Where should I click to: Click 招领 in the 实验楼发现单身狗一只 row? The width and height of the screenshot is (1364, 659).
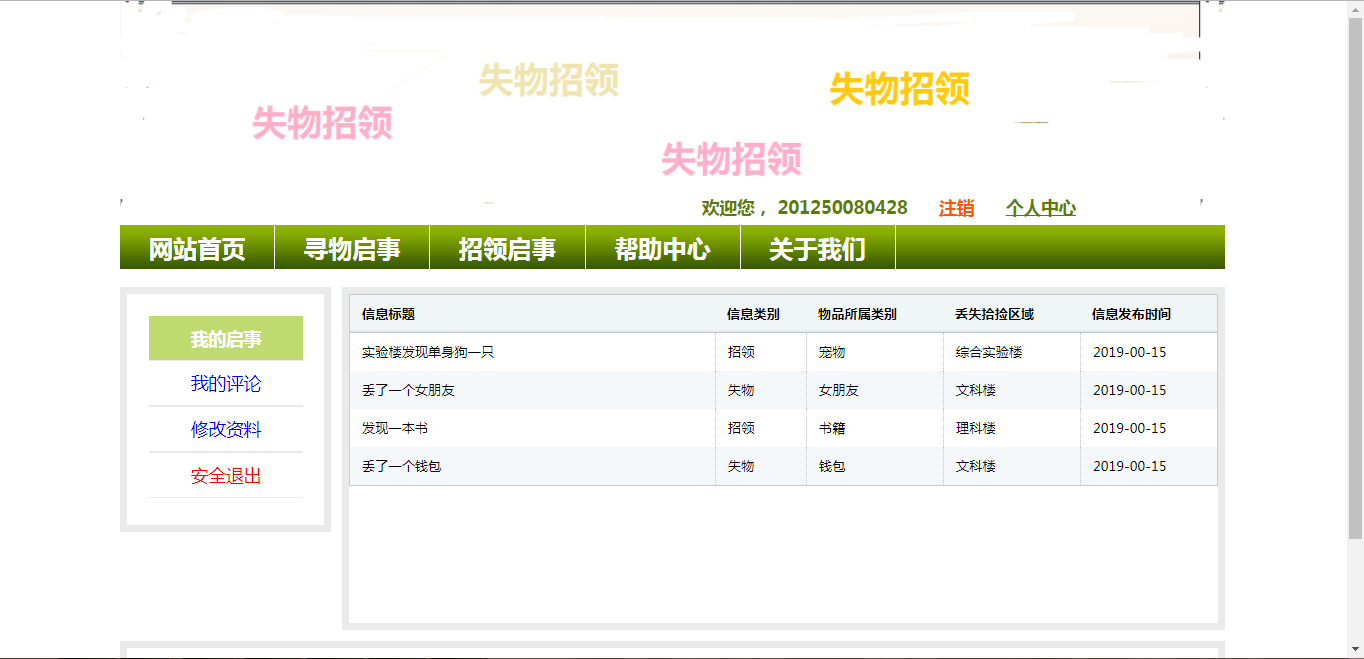[741, 352]
